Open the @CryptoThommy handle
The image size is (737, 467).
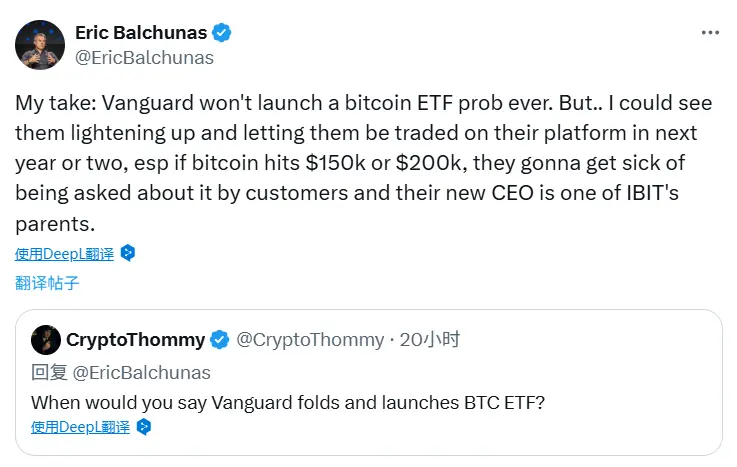click(310, 340)
